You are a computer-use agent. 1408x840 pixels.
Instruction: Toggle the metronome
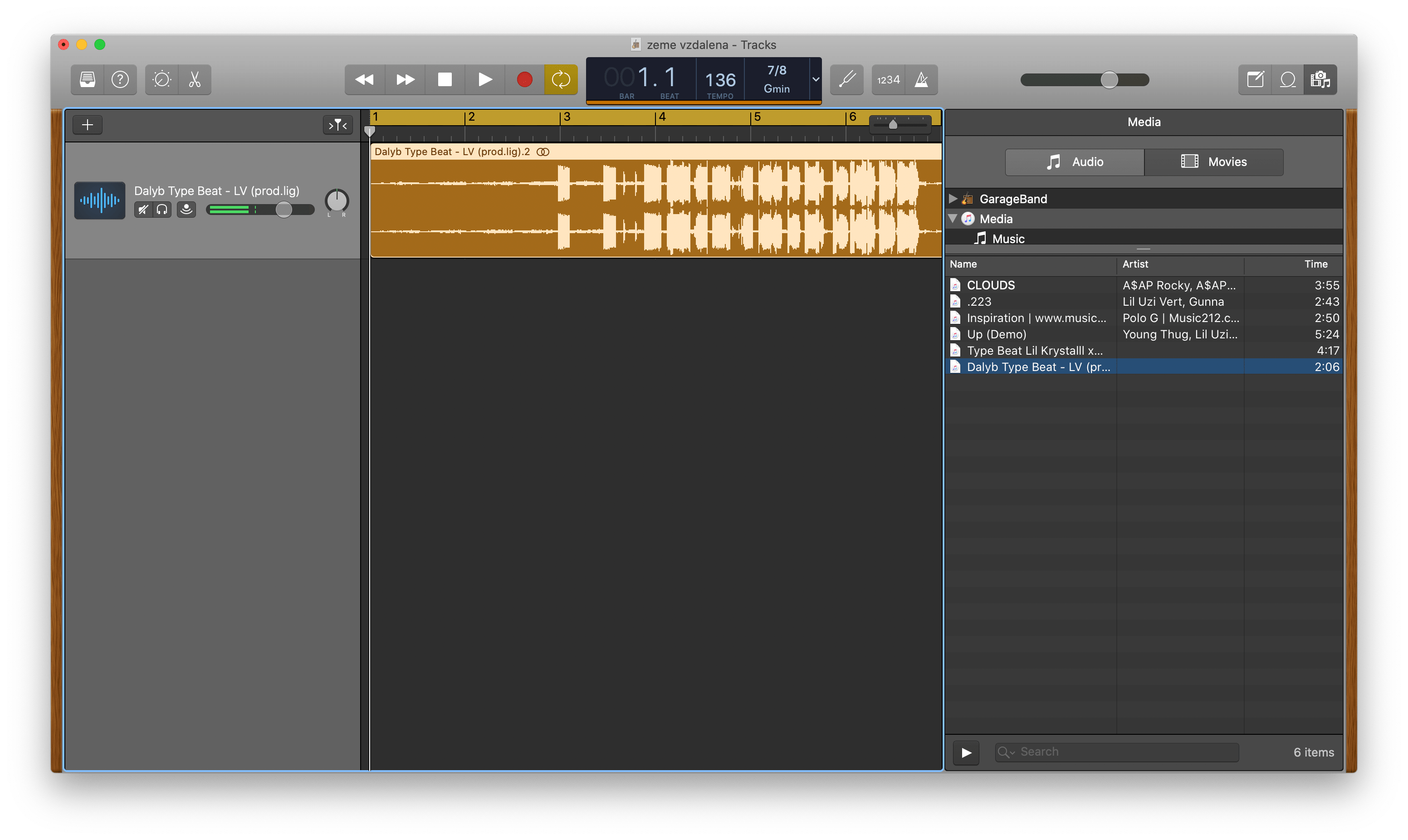[x=921, y=79]
